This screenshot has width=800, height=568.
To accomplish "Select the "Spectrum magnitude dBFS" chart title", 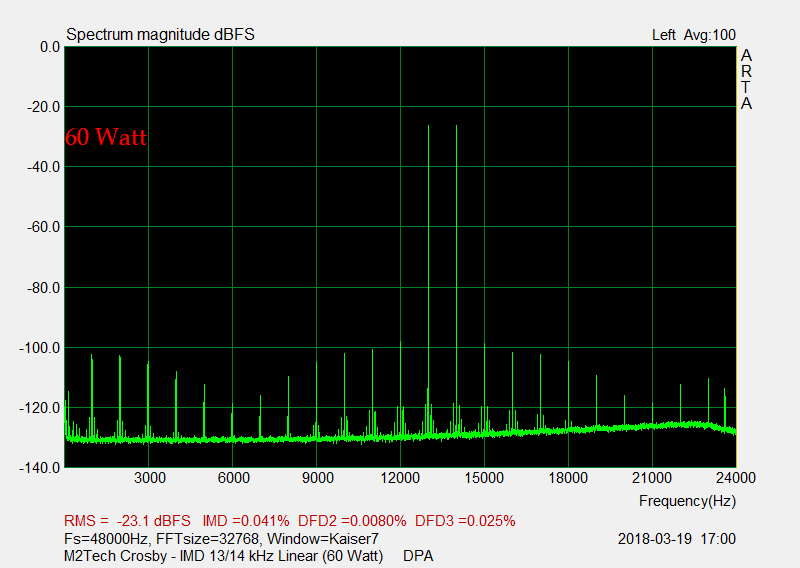I will click(x=160, y=35).
